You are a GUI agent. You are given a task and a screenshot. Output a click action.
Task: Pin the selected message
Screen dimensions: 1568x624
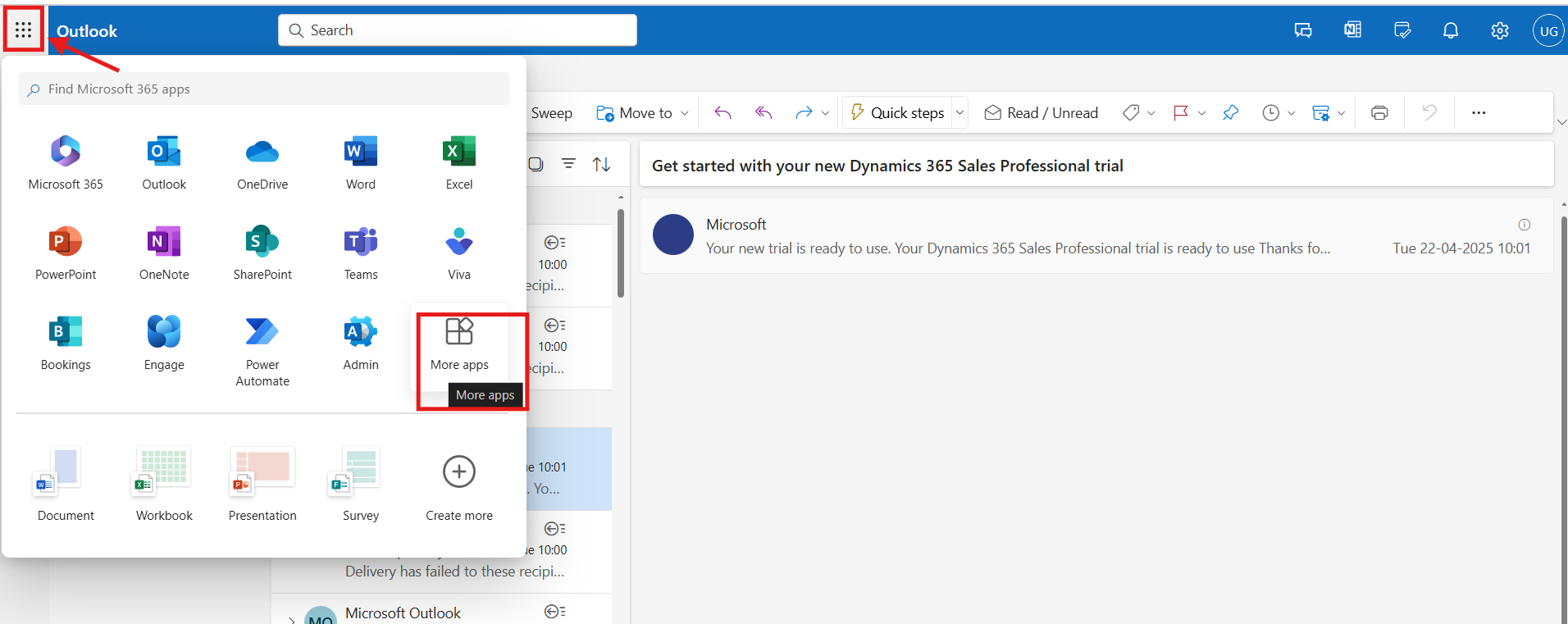pyautogui.click(x=1230, y=113)
